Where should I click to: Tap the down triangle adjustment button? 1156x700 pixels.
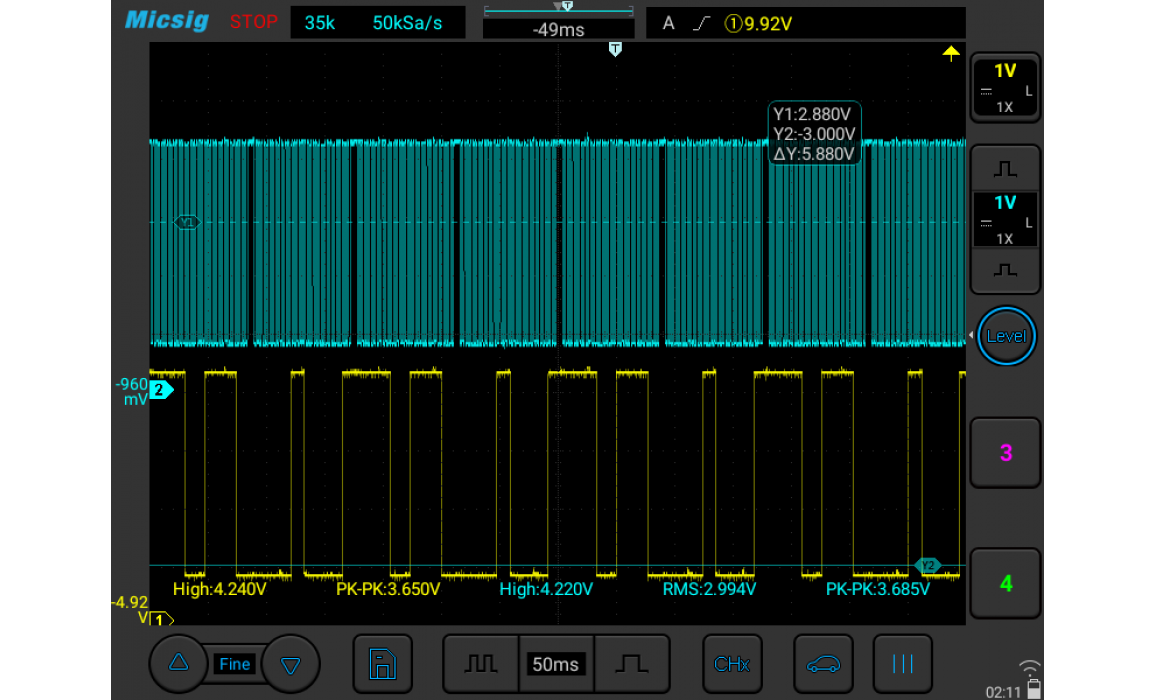[x=291, y=664]
